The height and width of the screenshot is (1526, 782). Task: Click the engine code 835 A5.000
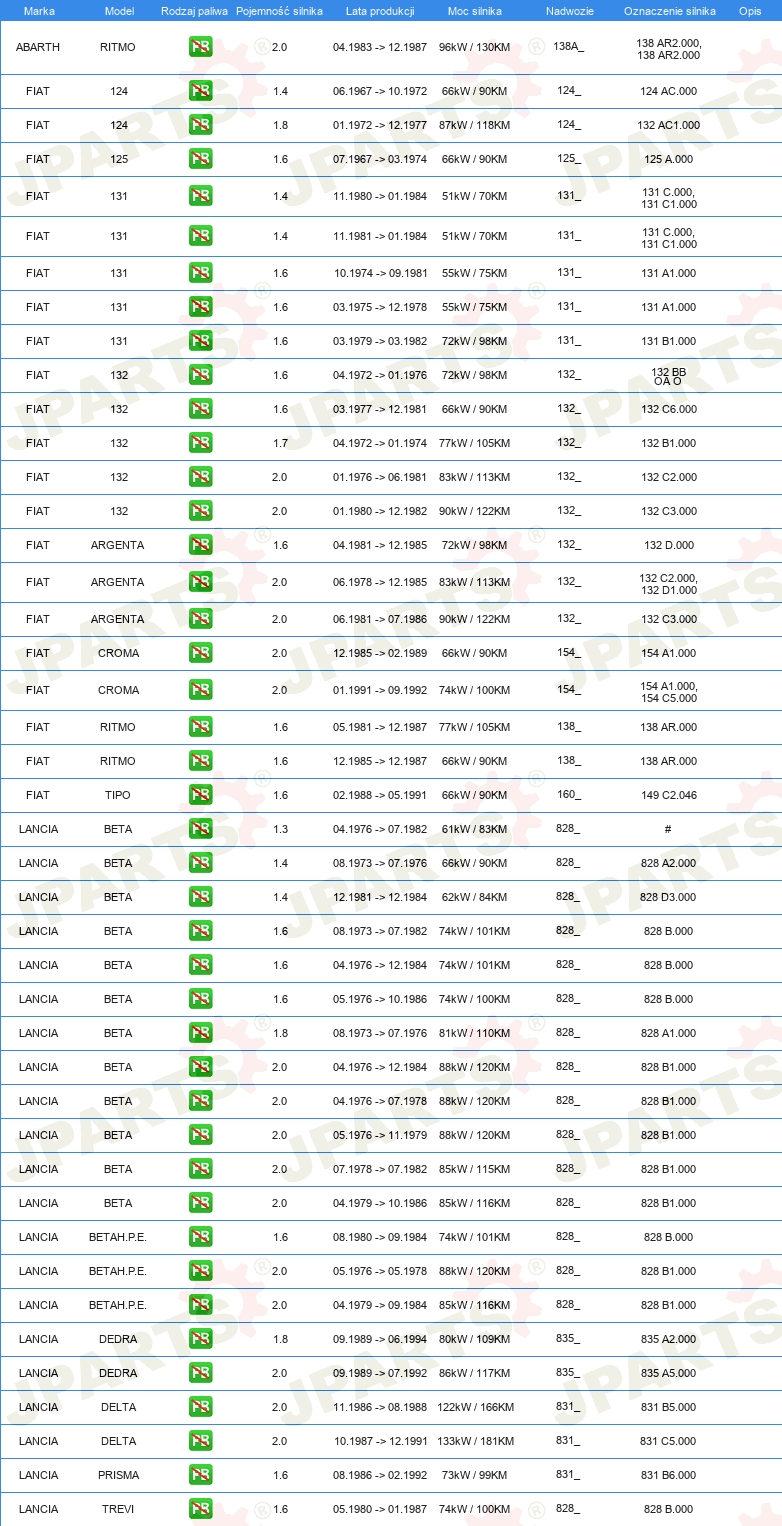point(668,1373)
